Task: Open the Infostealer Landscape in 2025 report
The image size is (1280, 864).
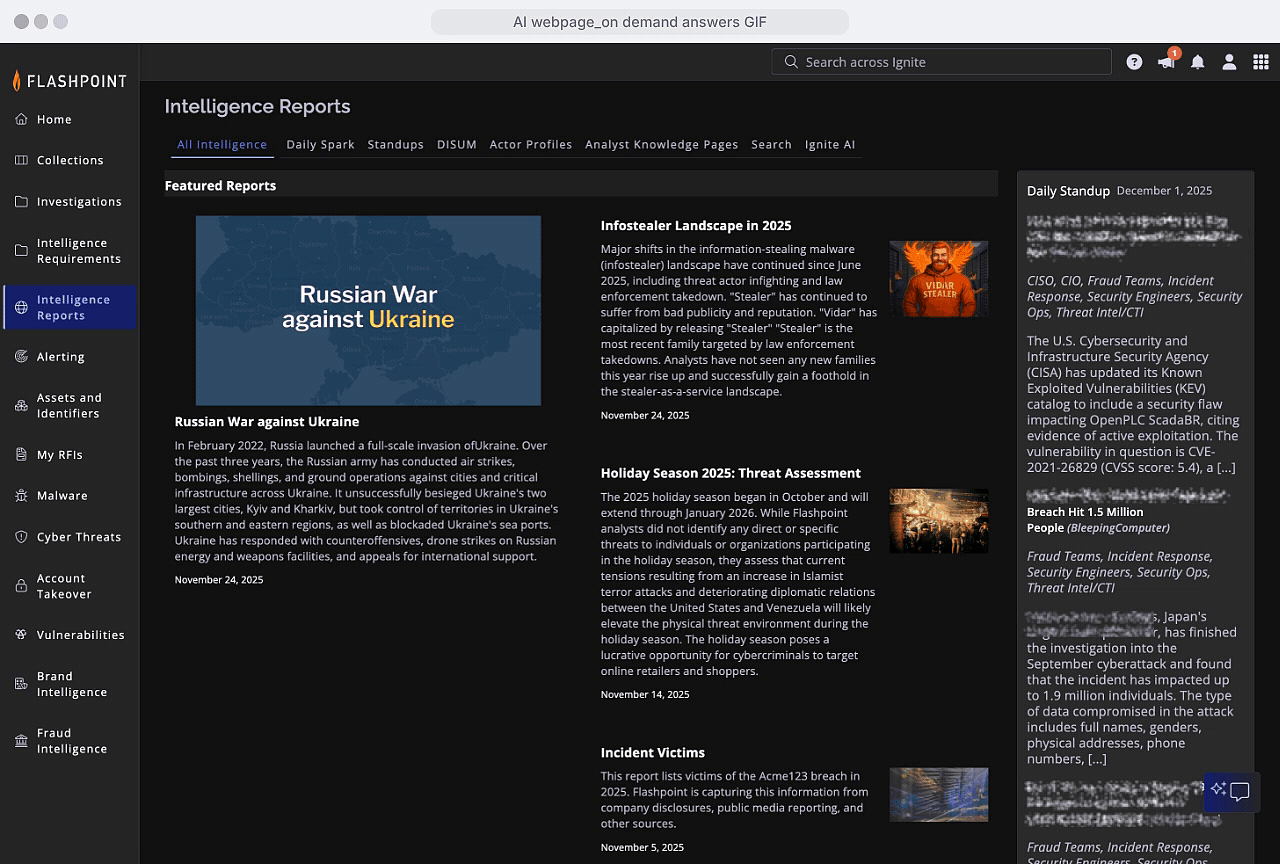Action: click(695, 226)
